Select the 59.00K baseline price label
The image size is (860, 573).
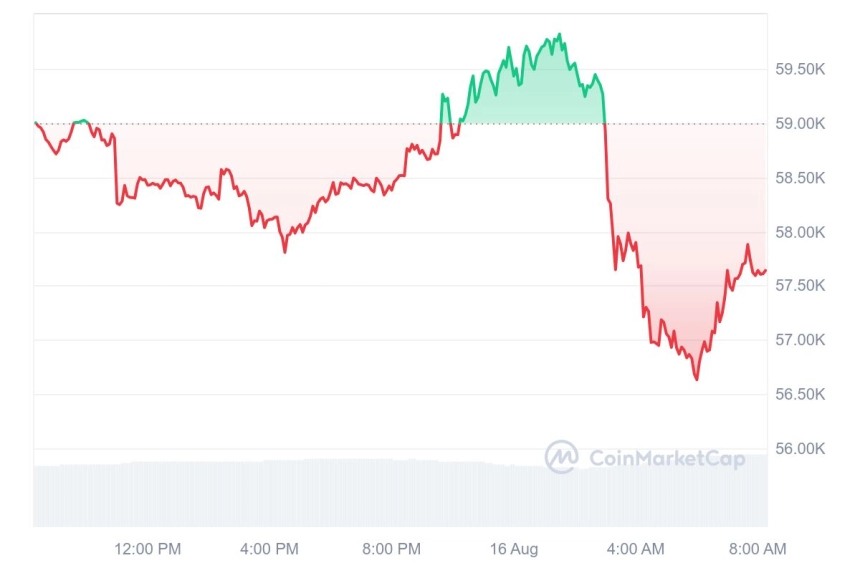tap(800, 123)
